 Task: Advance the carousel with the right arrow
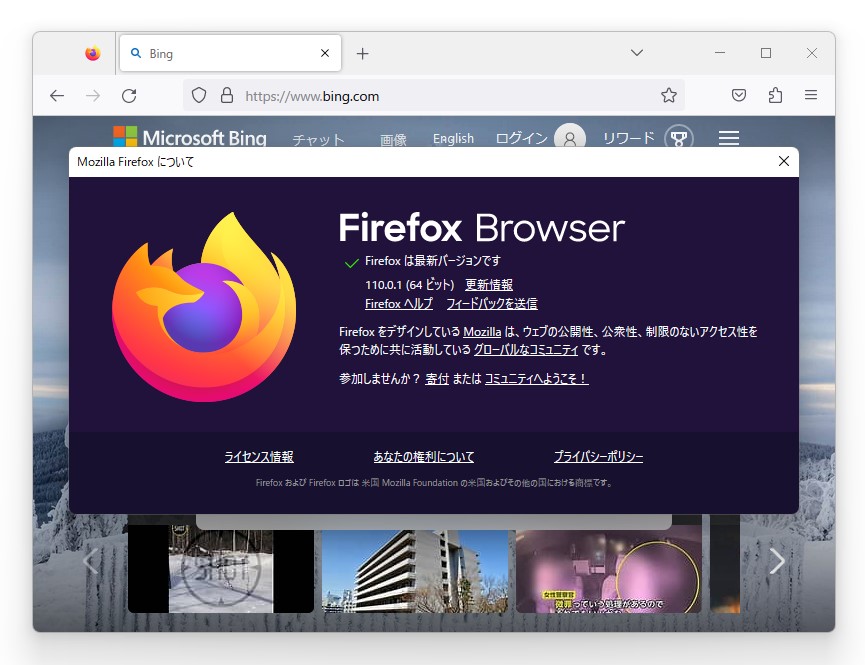pyautogui.click(x=777, y=562)
